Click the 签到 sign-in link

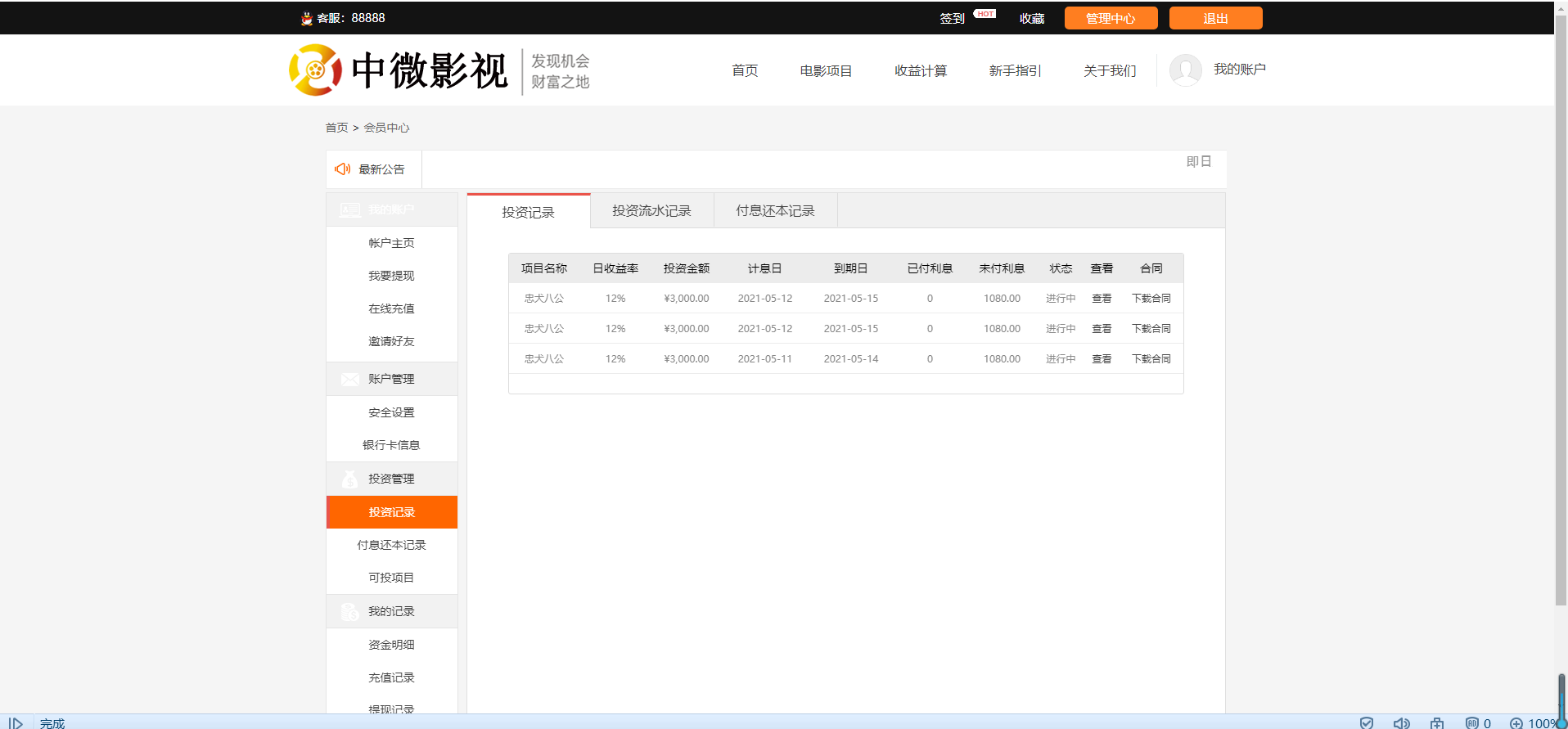click(x=953, y=19)
